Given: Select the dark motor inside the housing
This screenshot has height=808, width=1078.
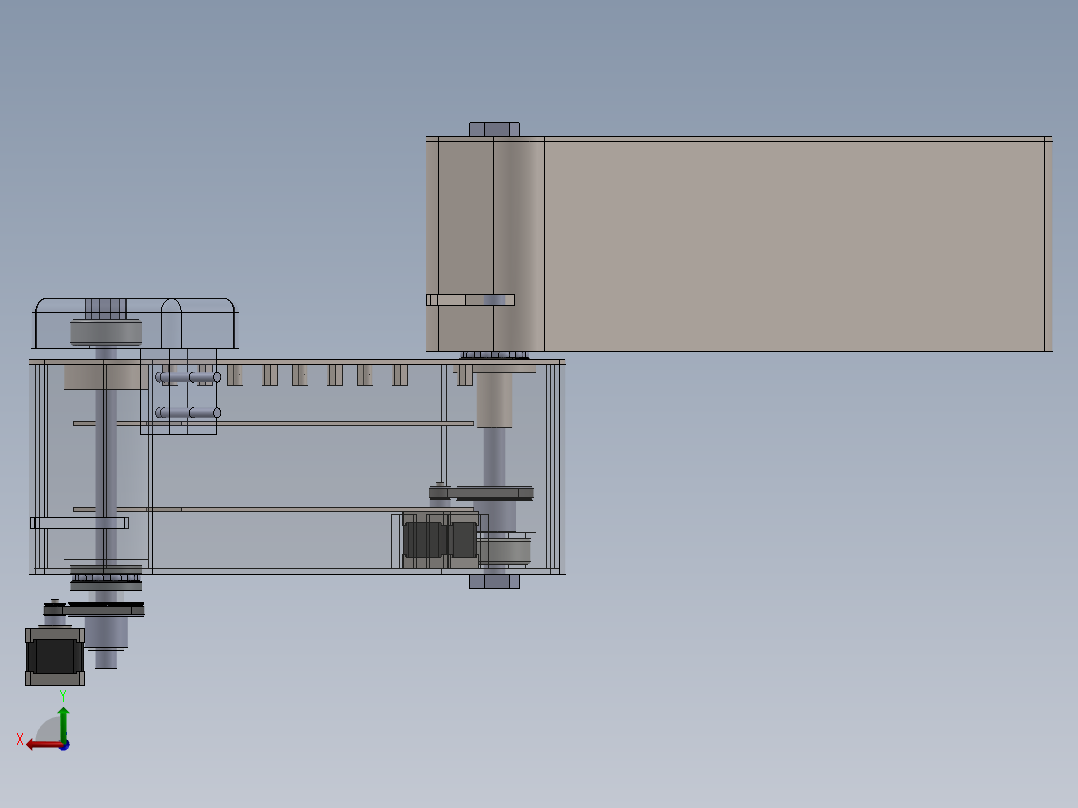Looking at the screenshot, I should click(x=440, y=540).
